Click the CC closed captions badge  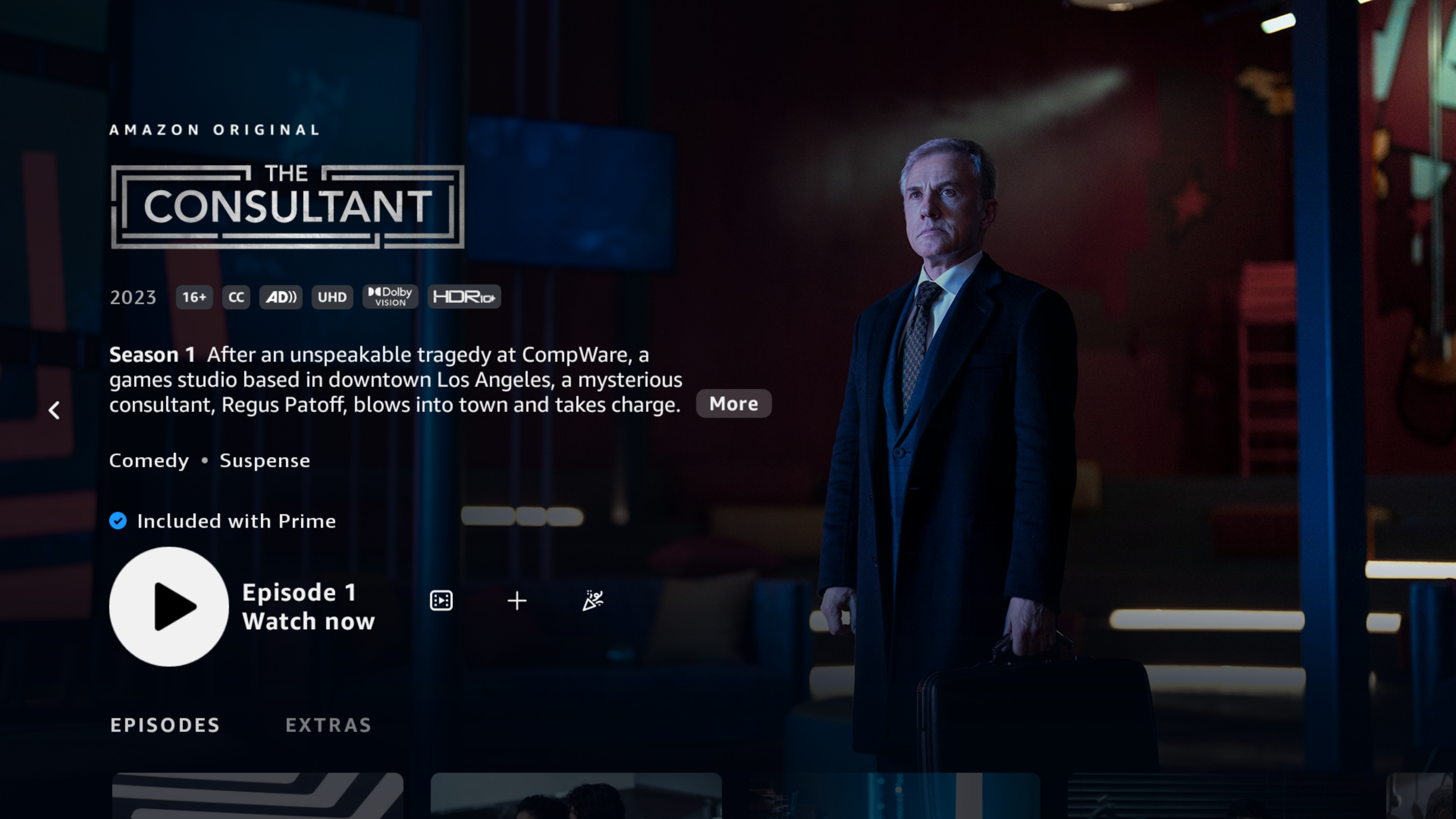[236, 297]
